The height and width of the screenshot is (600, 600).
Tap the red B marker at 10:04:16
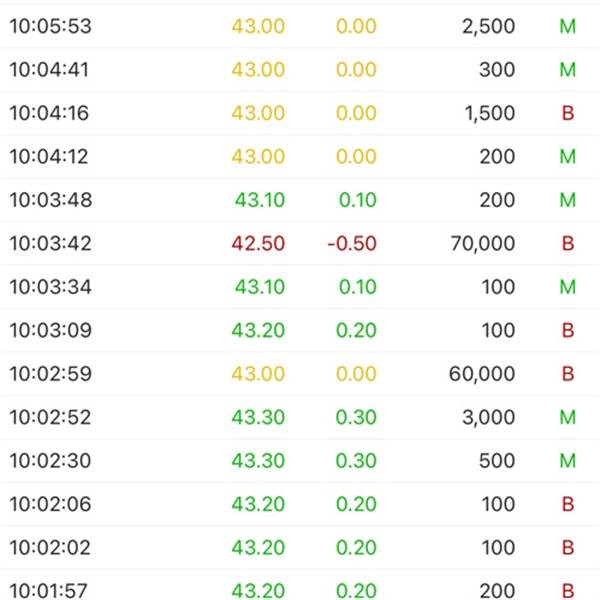(568, 113)
